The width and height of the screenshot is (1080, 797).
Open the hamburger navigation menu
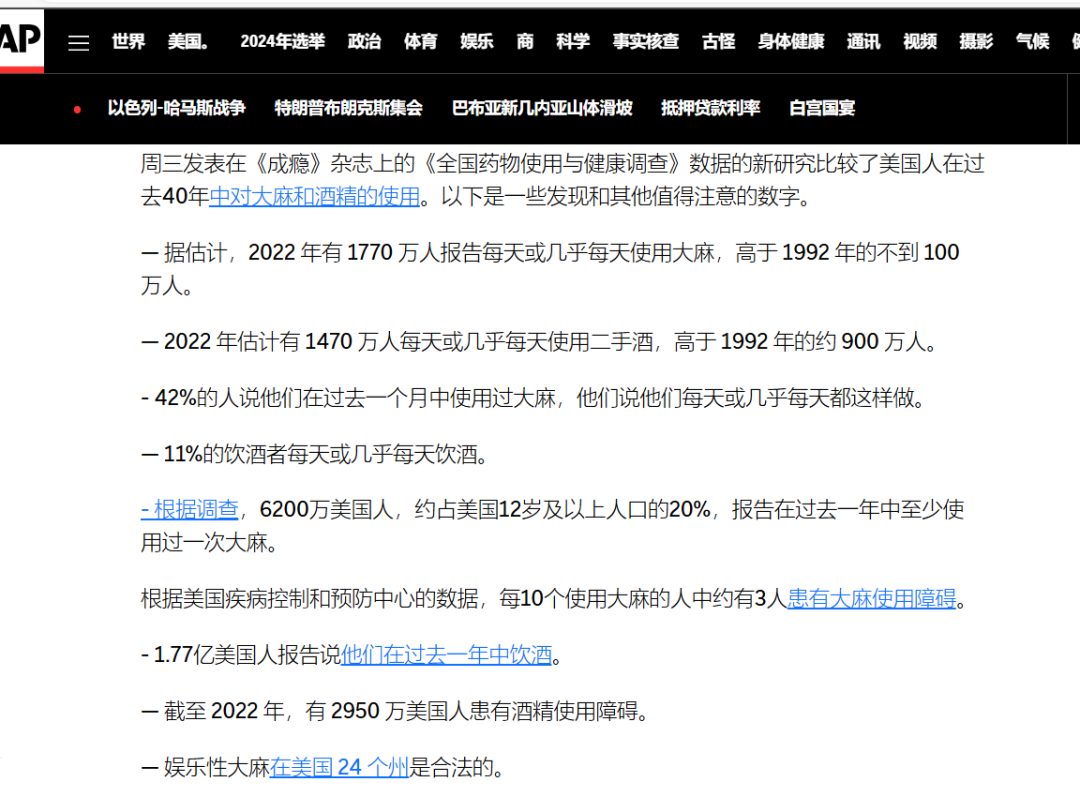(78, 42)
